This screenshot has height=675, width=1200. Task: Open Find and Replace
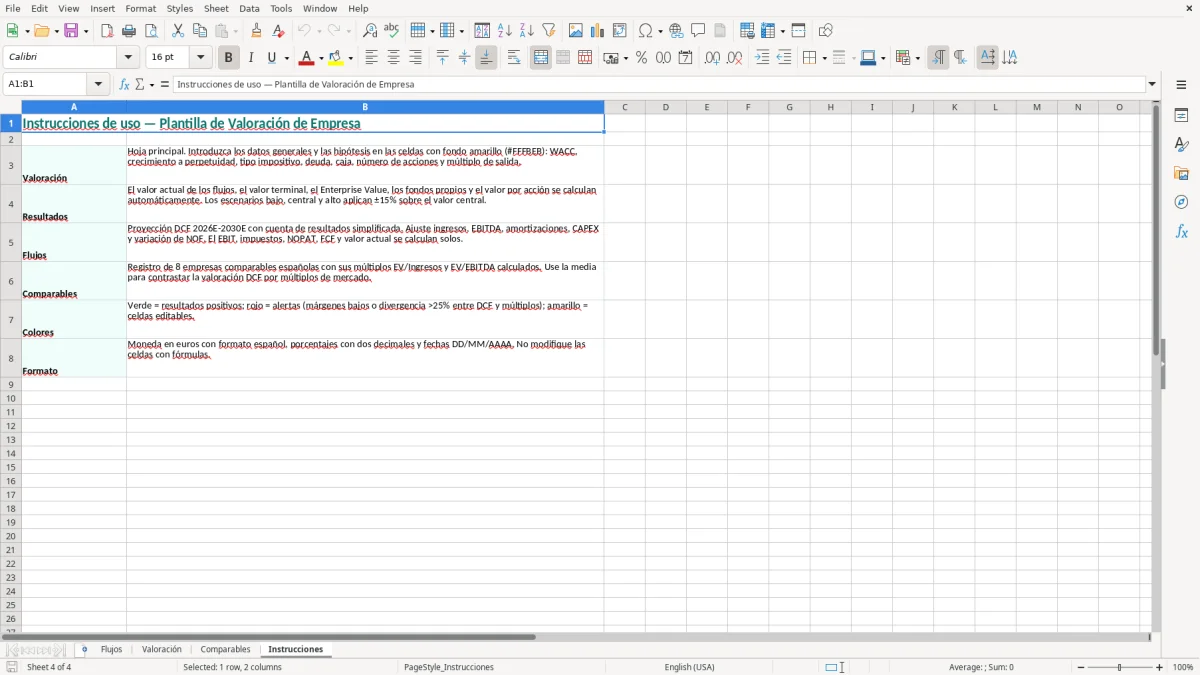click(370, 31)
